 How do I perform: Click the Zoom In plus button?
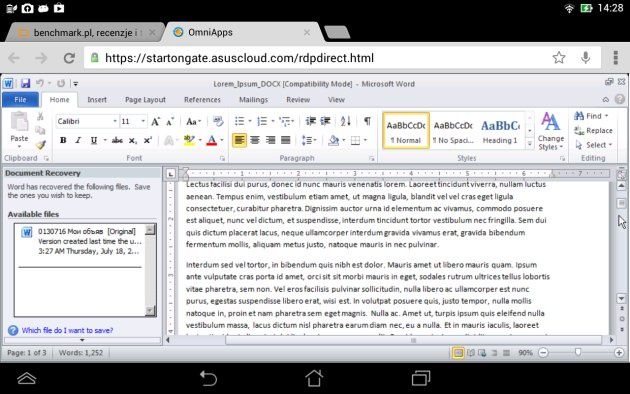[x=619, y=353]
